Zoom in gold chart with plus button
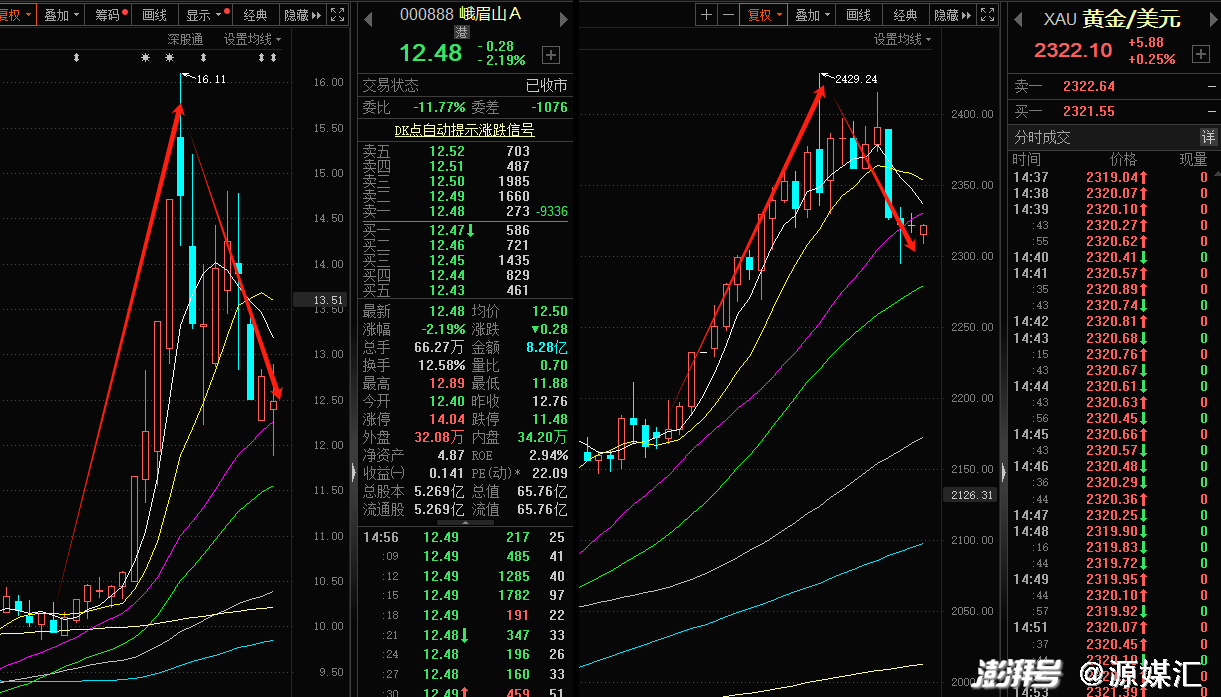Viewport: 1221px width, 697px height. (x=707, y=15)
